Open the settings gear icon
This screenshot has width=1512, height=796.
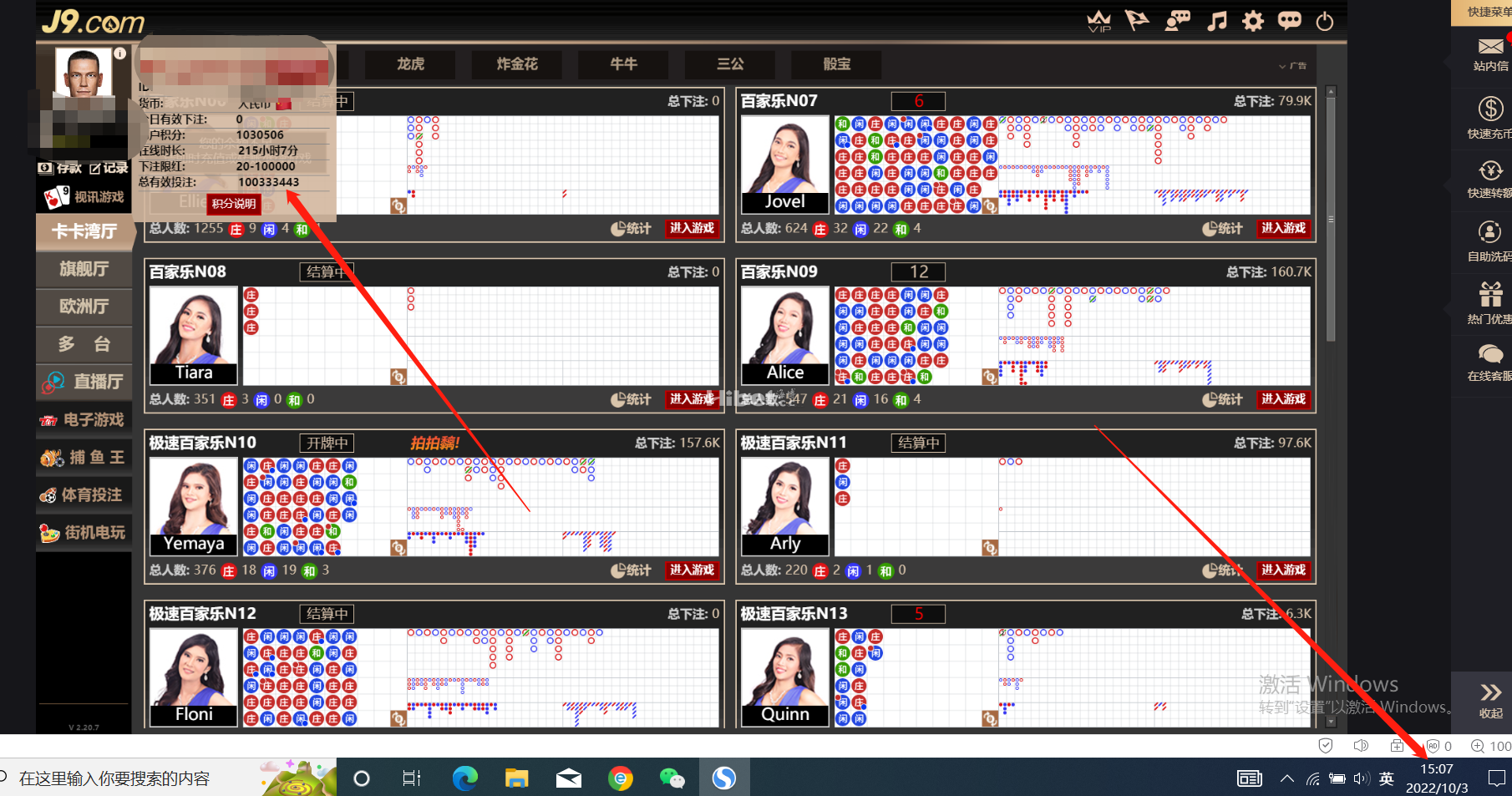point(1253,21)
